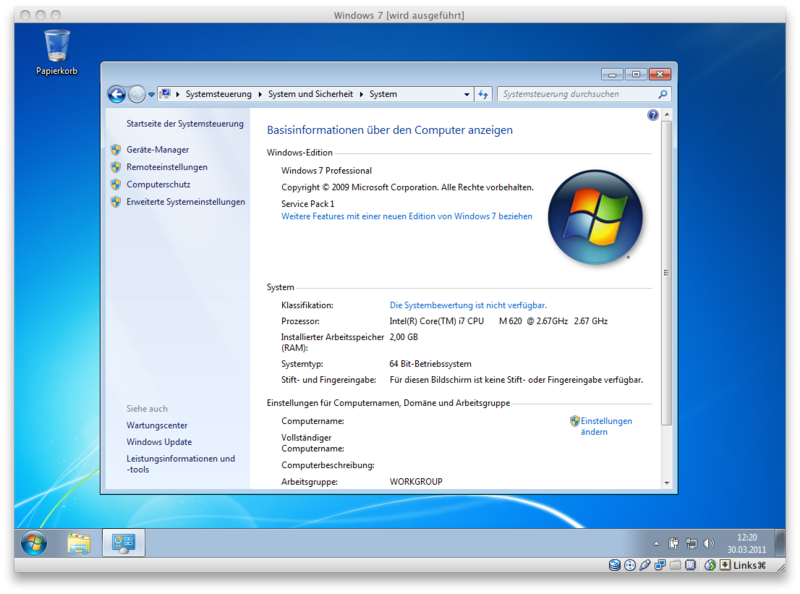Screen dimensions: 800x594
Task: Click the VirtualBox shared folders status icon
Action: coord(676,565)
